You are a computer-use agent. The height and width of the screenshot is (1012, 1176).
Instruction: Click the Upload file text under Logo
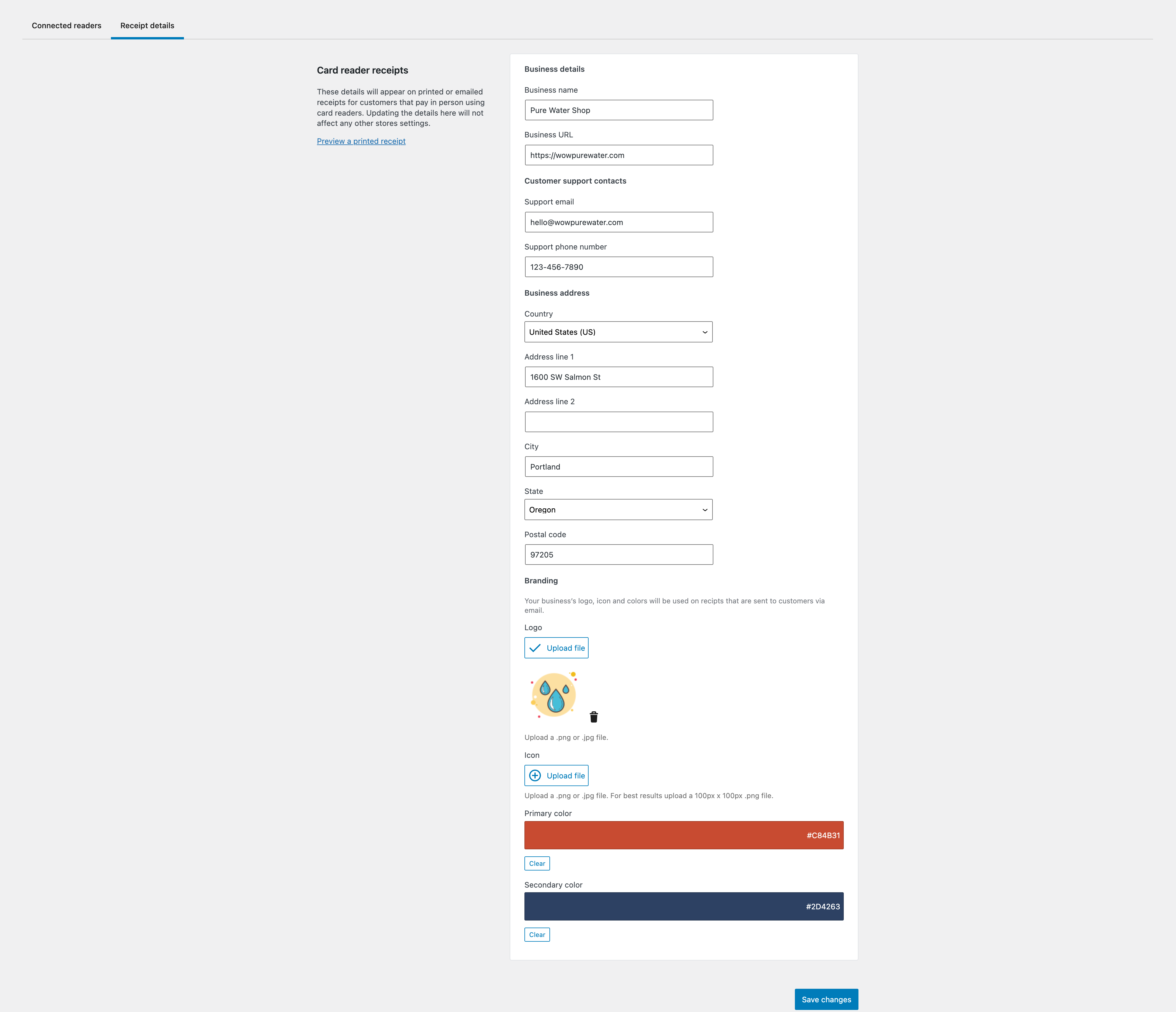[x=565, y=648]
